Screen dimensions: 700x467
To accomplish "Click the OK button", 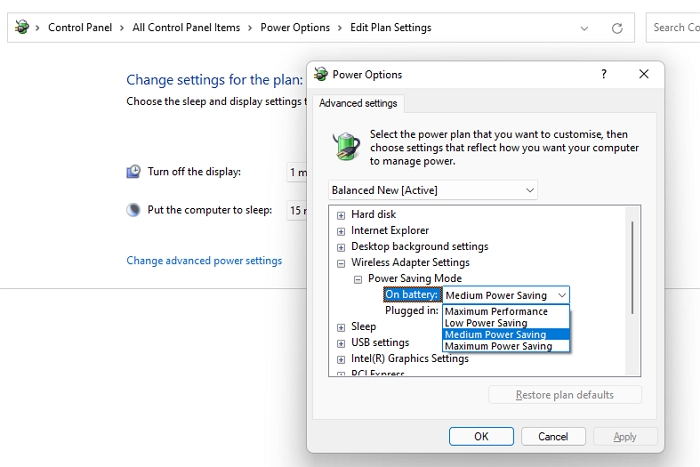I will pyautogui.click(x=481, y=436).
